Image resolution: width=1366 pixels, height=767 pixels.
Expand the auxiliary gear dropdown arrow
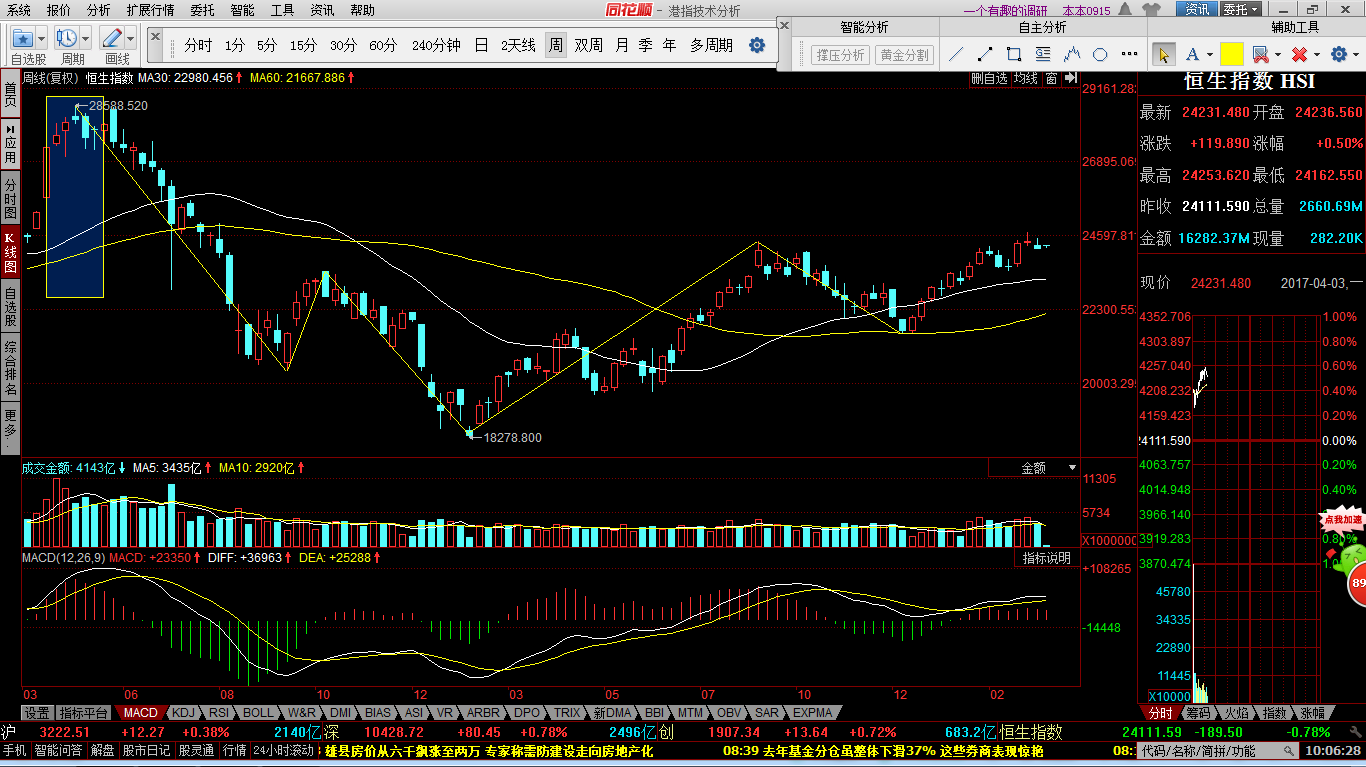[1355, 54]
